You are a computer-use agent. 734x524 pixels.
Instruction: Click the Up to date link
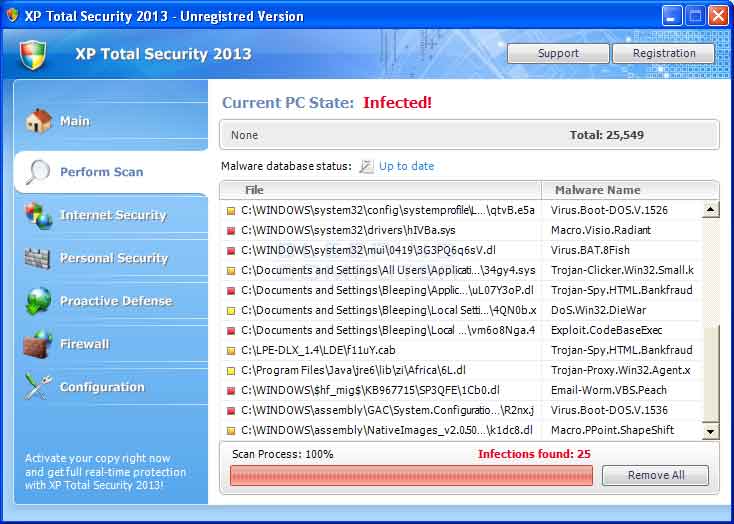point(406,166)
